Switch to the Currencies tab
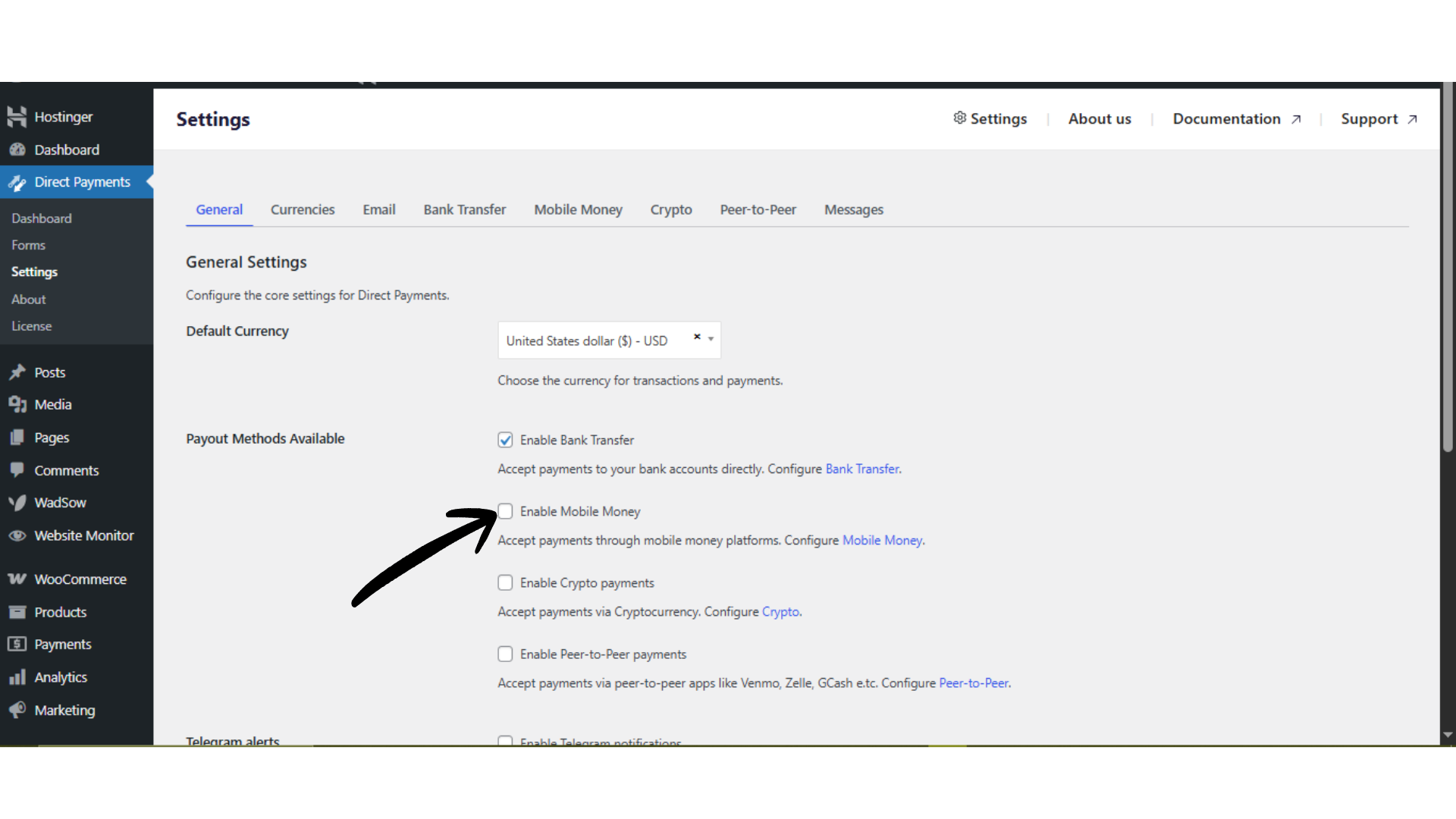Image resolution: width=1456 pixels, height=819 pixels. coord(302,210)
